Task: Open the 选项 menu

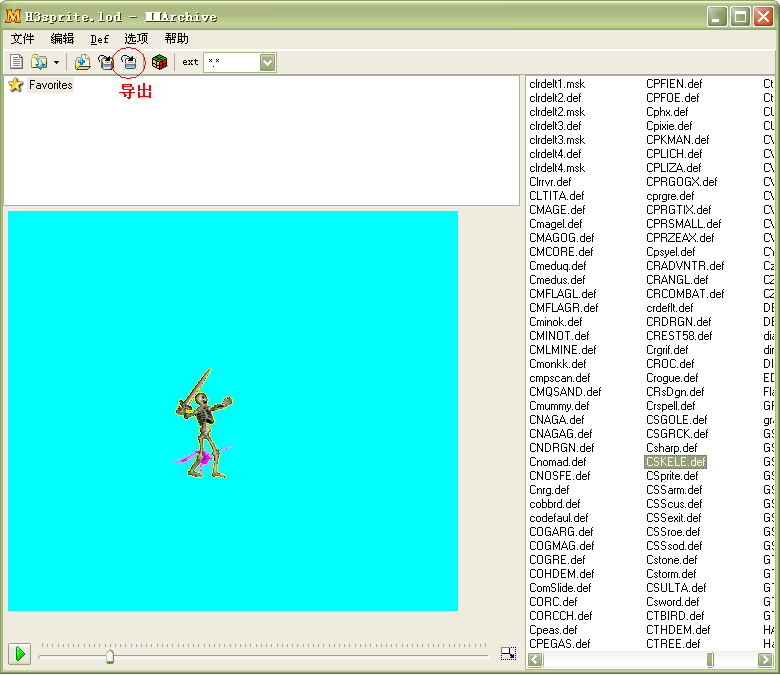Action: point(136,39)
